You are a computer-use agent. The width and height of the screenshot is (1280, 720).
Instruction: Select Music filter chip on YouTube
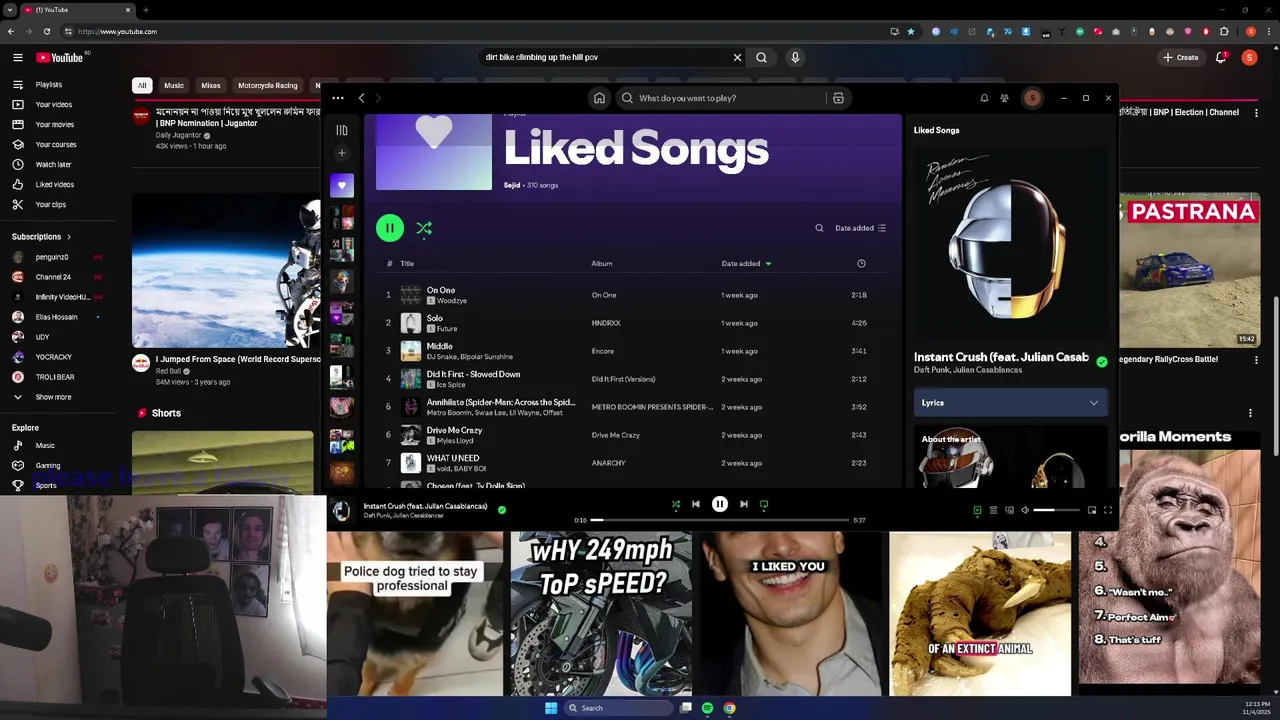174,86
